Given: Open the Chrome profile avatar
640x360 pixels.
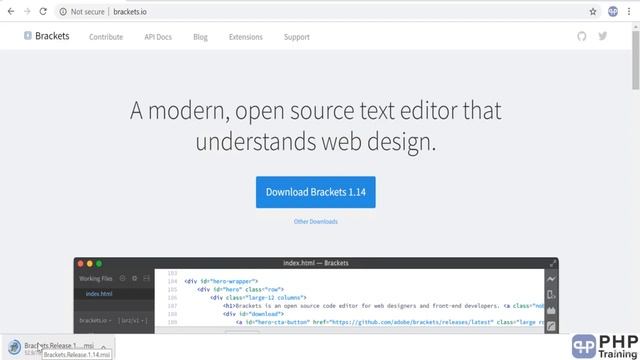Looking at the screenshot, I should [613, 11].
